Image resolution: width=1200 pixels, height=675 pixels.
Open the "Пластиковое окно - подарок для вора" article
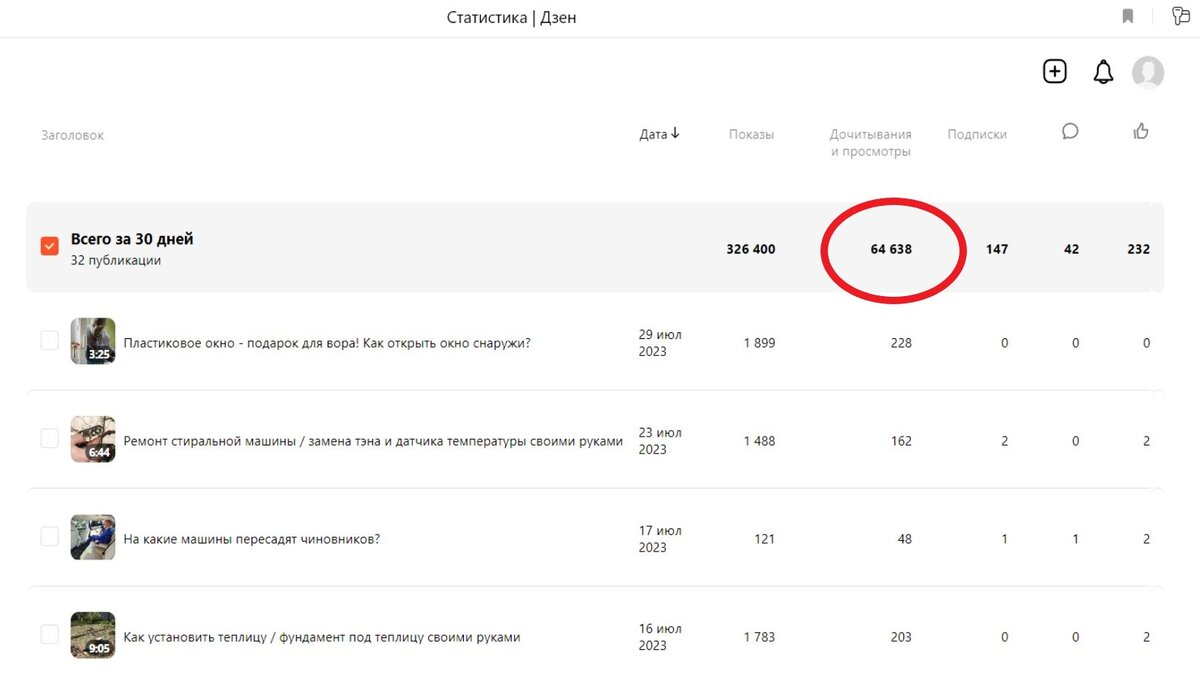[325, 342]
